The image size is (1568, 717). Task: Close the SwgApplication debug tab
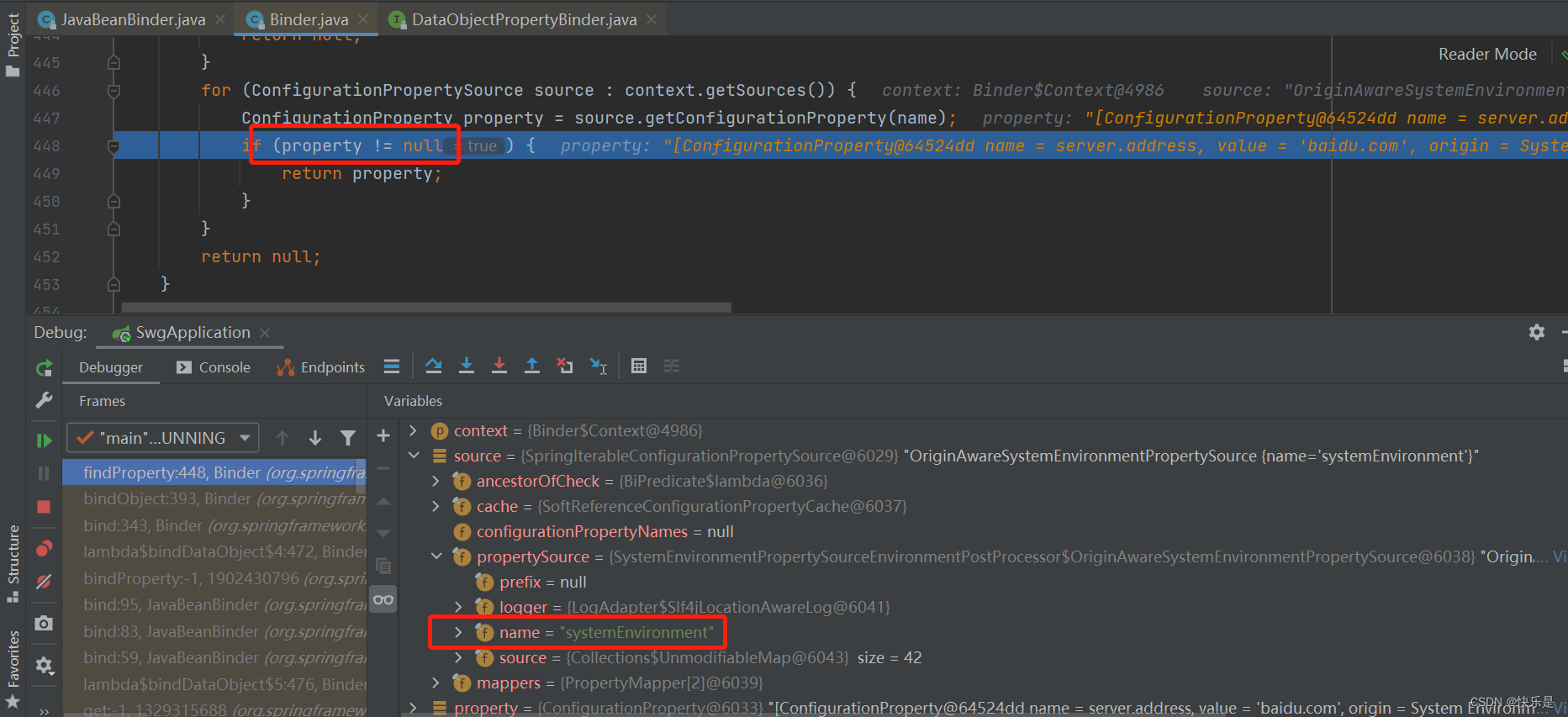(x=265, y=333)
